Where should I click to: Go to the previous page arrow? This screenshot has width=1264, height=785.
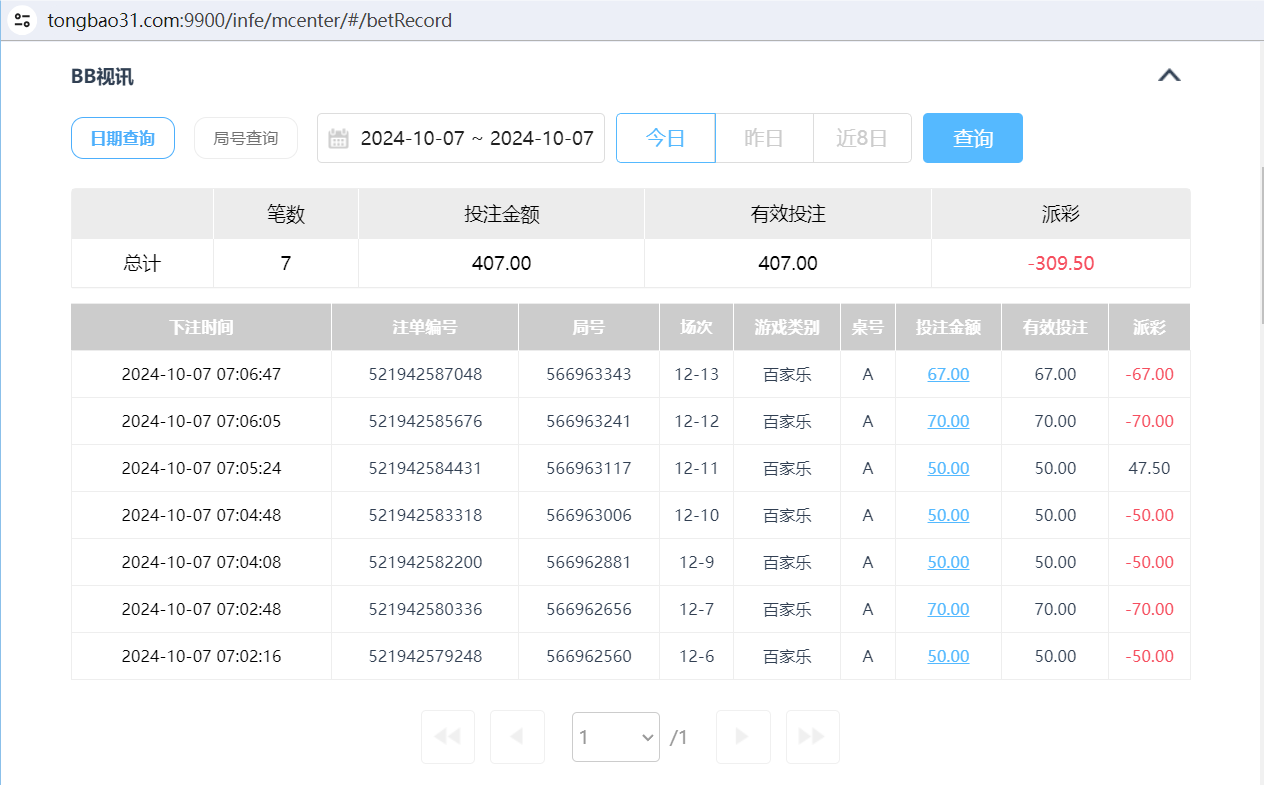point(517,737)
